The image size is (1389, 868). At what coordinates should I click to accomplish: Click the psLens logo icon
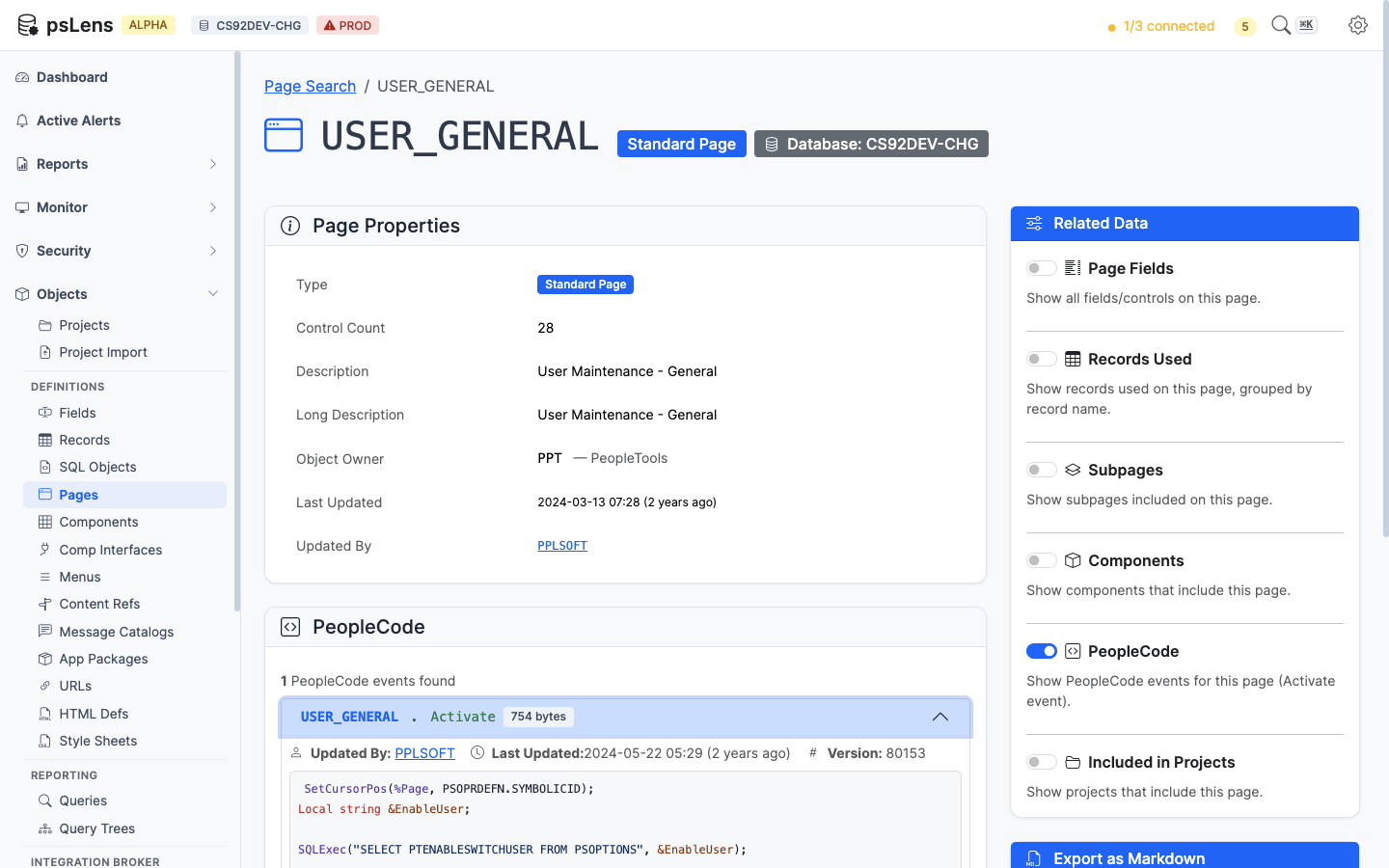[28, 25]
